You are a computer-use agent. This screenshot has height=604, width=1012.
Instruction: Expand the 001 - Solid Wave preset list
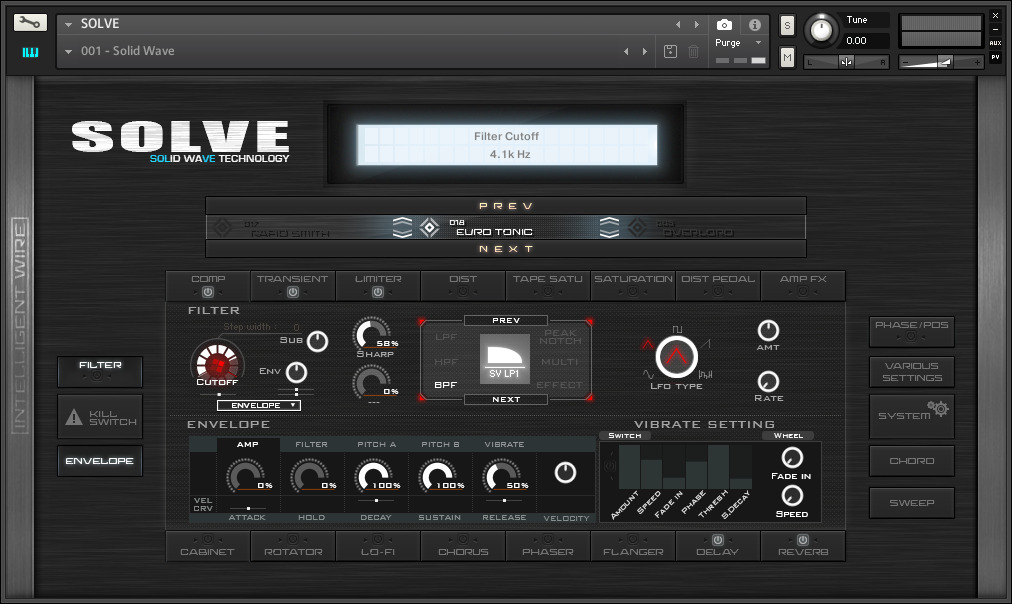pyautogui.click(x=68, y=51)
